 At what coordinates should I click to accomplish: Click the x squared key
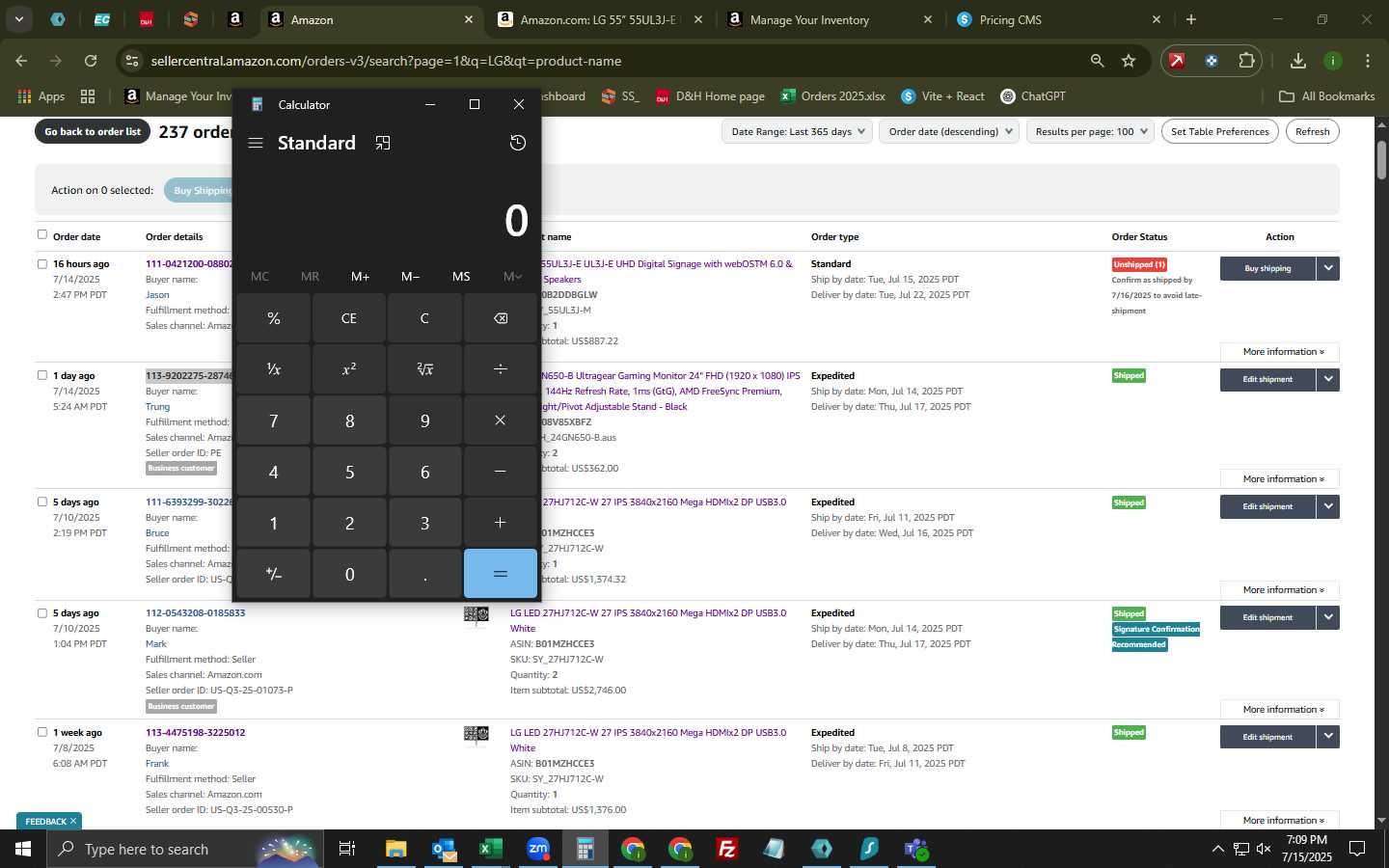pyautogui.click(x=349, y=369)
